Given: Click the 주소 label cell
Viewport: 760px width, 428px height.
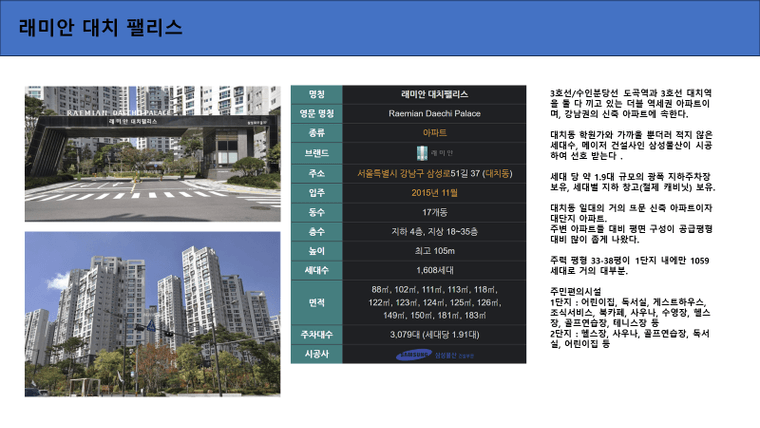Looking at the screenshot, I should pos(317,174).
